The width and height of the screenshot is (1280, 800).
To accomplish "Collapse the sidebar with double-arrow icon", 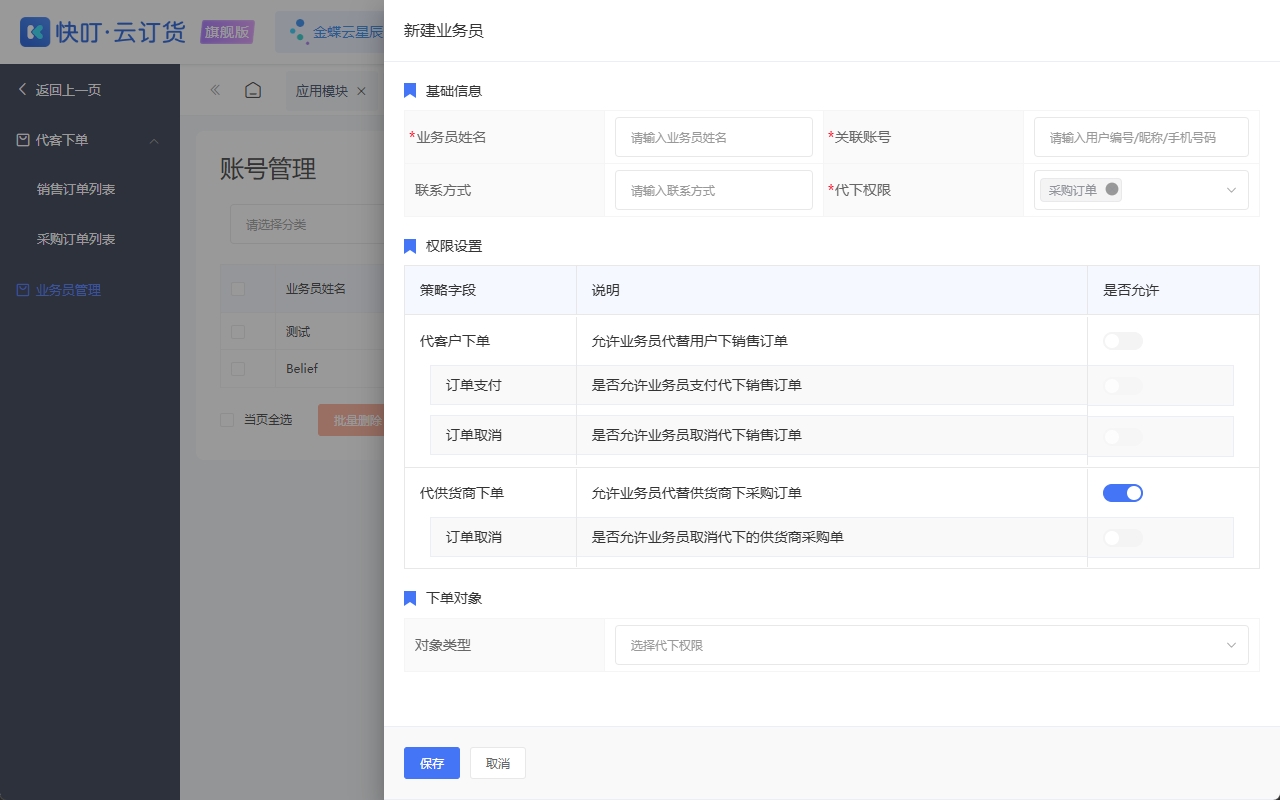I will 215,90.
